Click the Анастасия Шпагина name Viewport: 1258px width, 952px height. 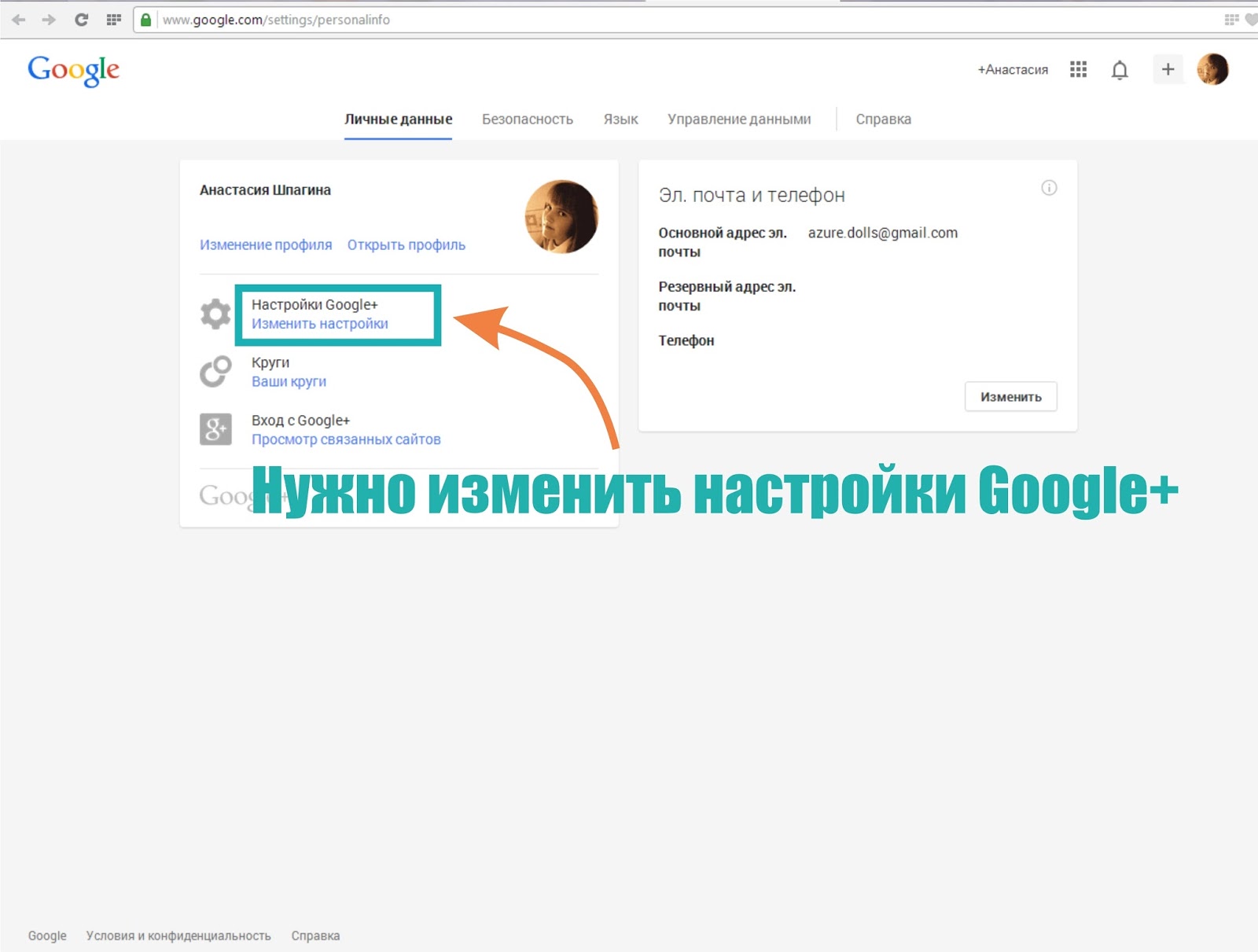pyautogui.click(x=265, y=190)
